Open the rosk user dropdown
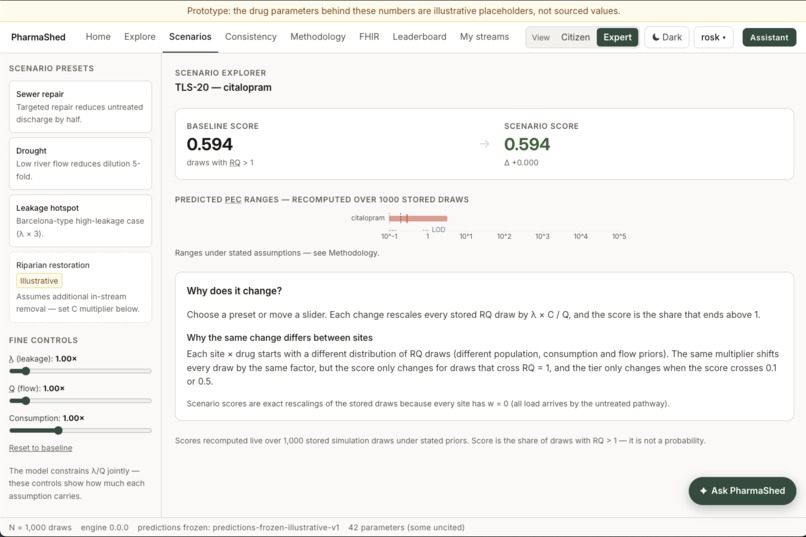Screen dimensions: 806x537 tap(713, 37)
